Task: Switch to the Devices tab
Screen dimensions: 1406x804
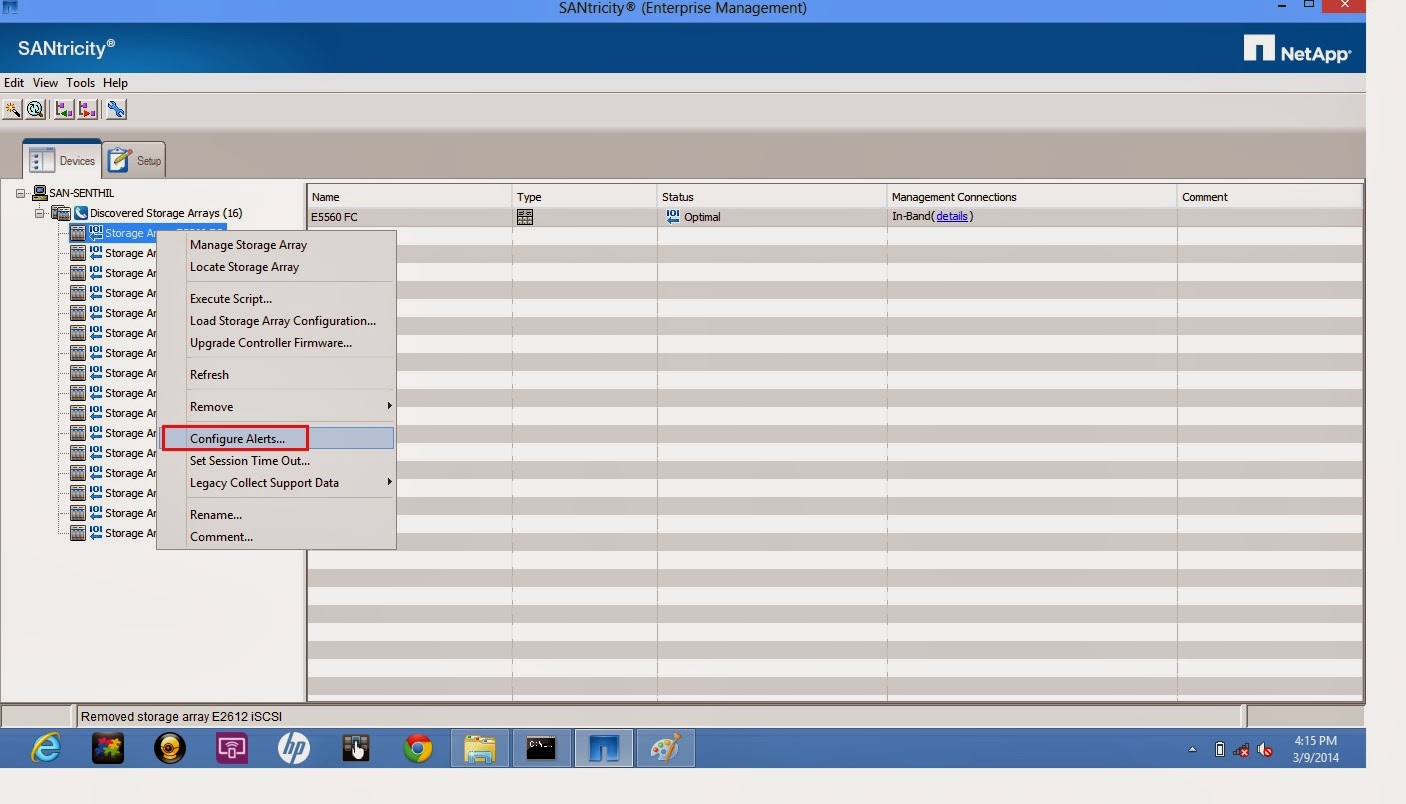Action: tap(62, 160)
